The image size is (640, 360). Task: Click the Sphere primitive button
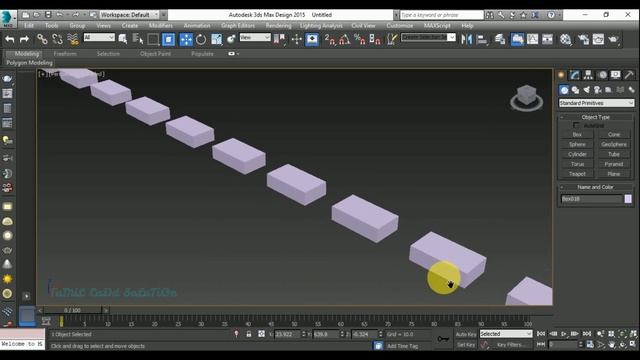[x=577, y=144]
